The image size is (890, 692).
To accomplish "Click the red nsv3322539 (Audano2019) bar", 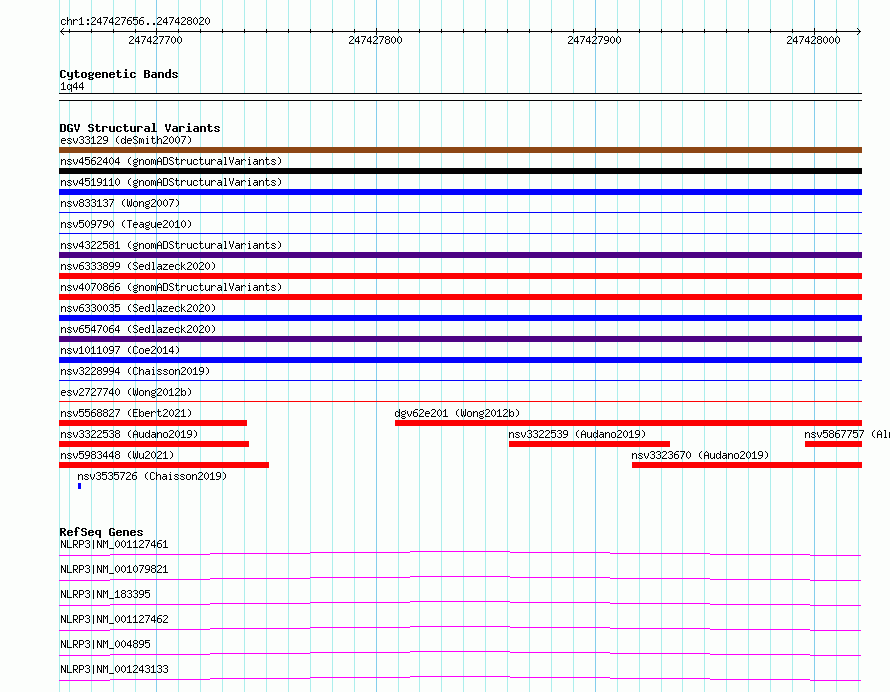I will 588,444.
